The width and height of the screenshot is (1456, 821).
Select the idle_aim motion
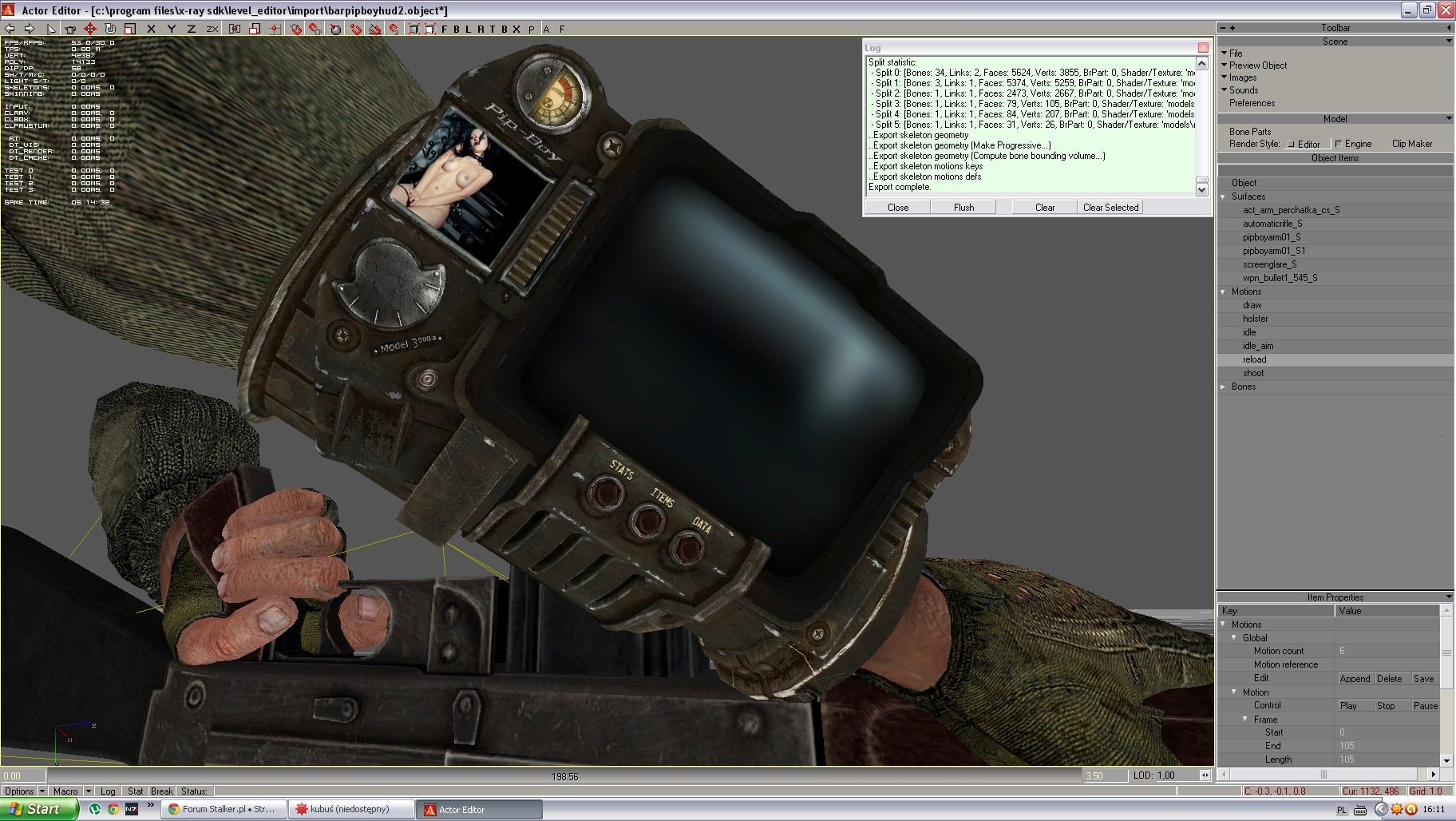tap(1258, 346)
